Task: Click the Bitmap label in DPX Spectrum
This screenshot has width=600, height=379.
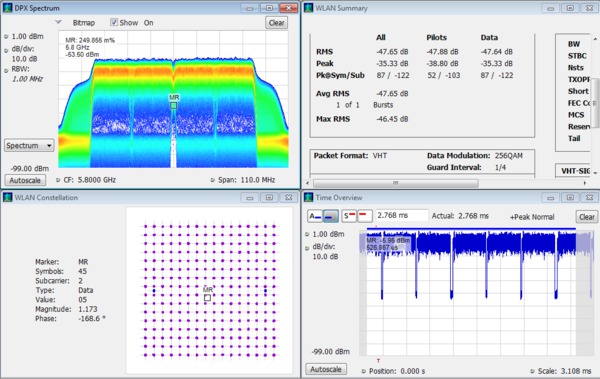Action: point(84,23)
